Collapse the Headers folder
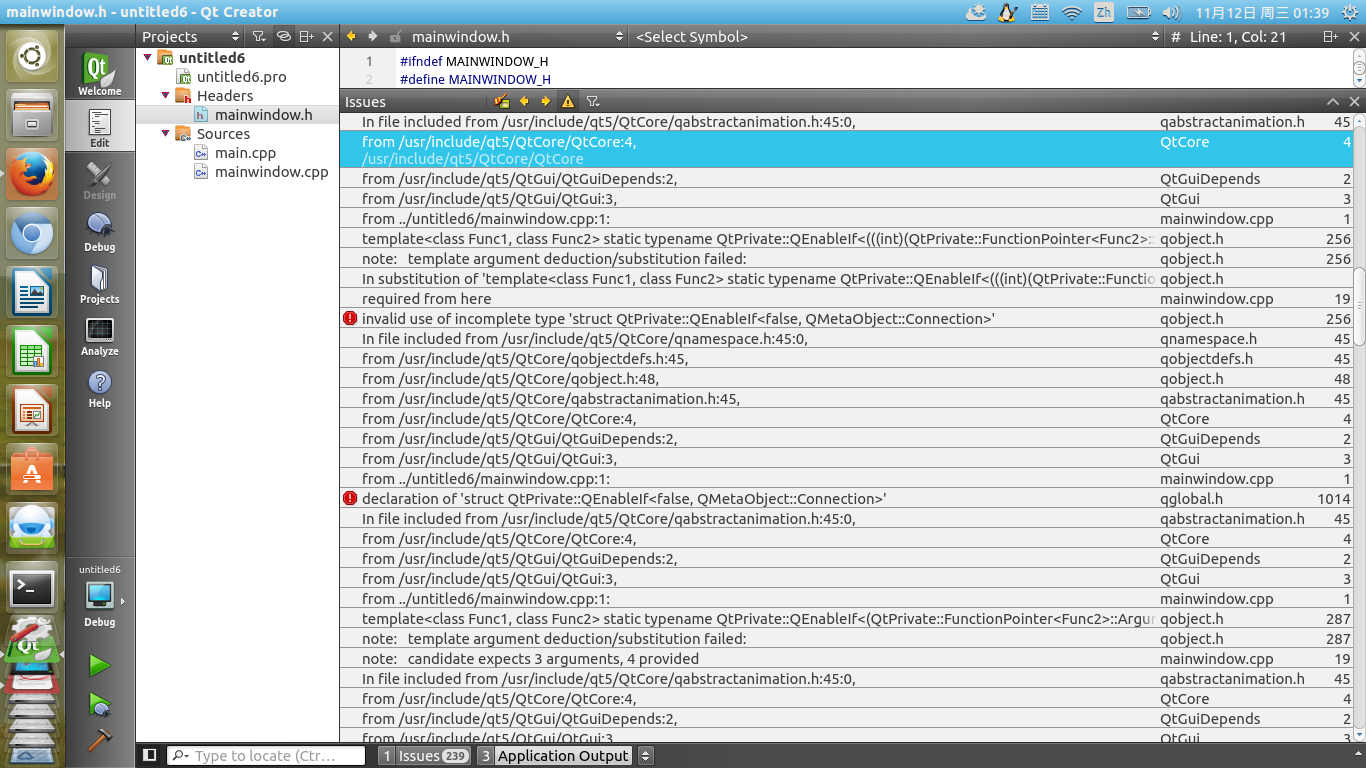 165,96
